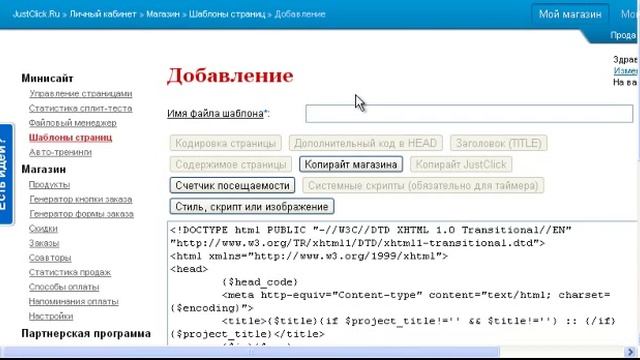Open Напоминания оплаты link
The width and height of the screenshot is (640, 360).
(73, 301)
